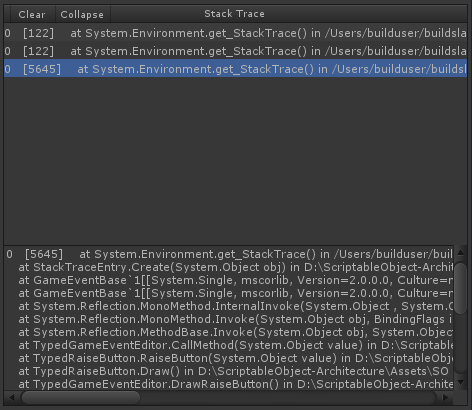Toggle the Collapse button
Image resolution: width=472 pixels, height=410 pixels.
coord(82,14)
